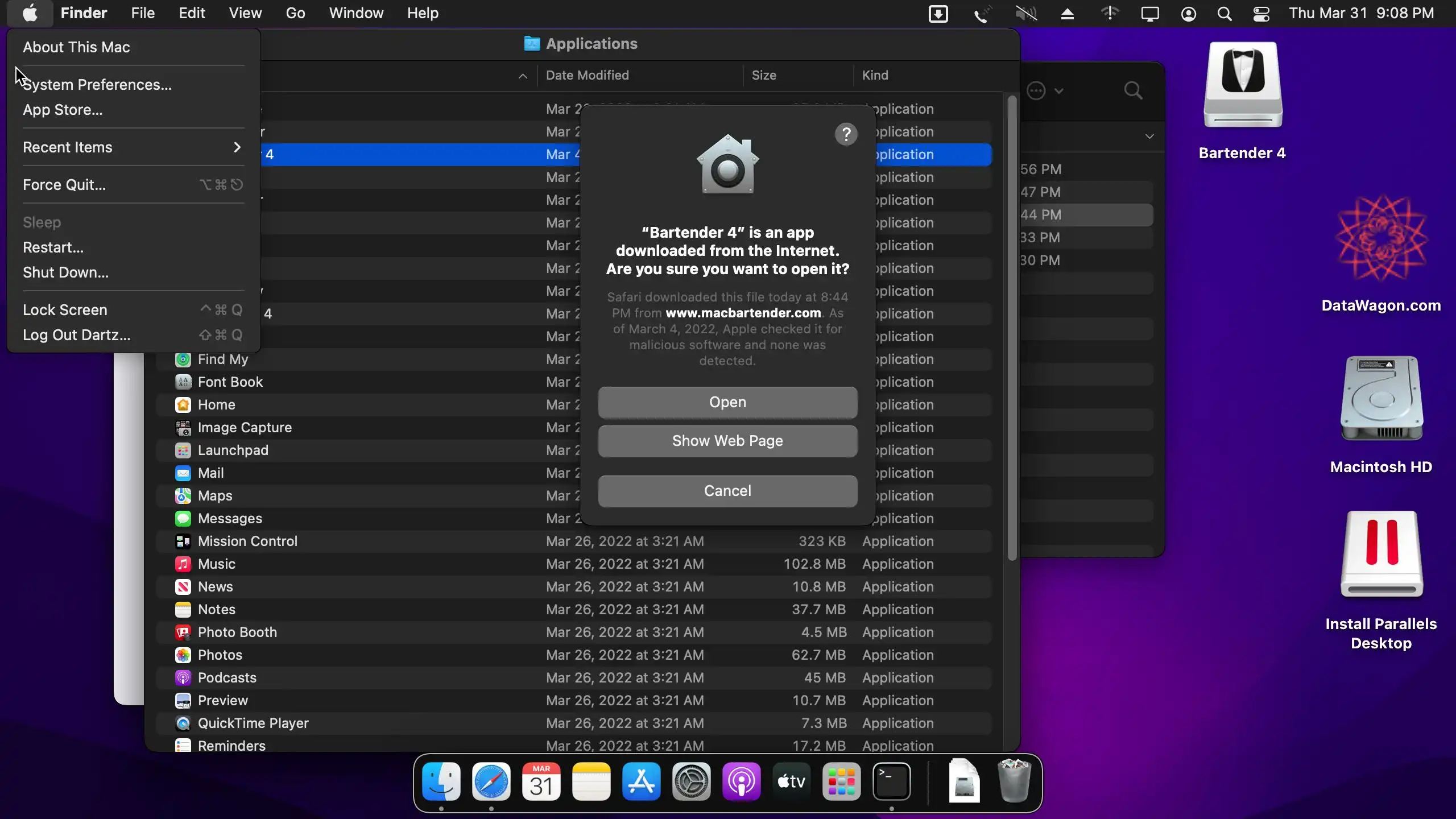Open the Podcasts app in the Dock
Viewport: 1456px width, 819px height.
(x=741, y=782)
